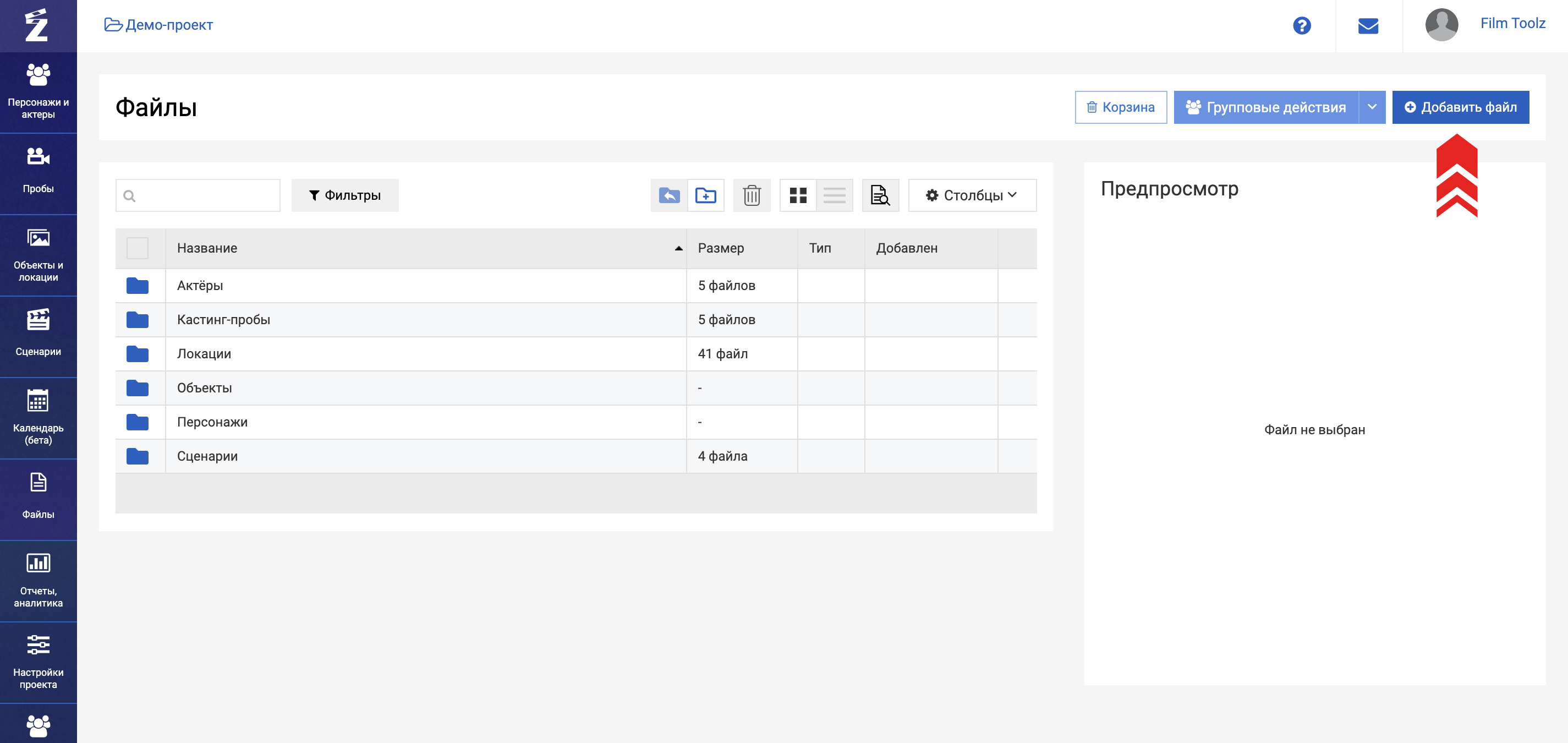Image resolution: width=1568 pixels, height=743 pixels.
Task: Open the Демо-проект project link
Action: point(159,25)
